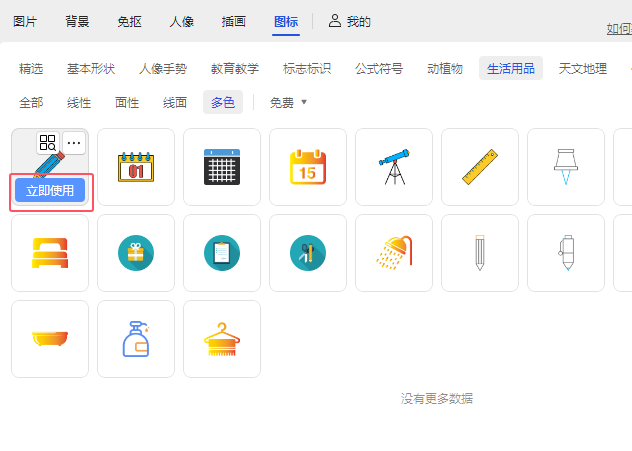Open the similar-icon search on the pencil card
The height and width of the screenshot is (451, 632).
(48, 143)
